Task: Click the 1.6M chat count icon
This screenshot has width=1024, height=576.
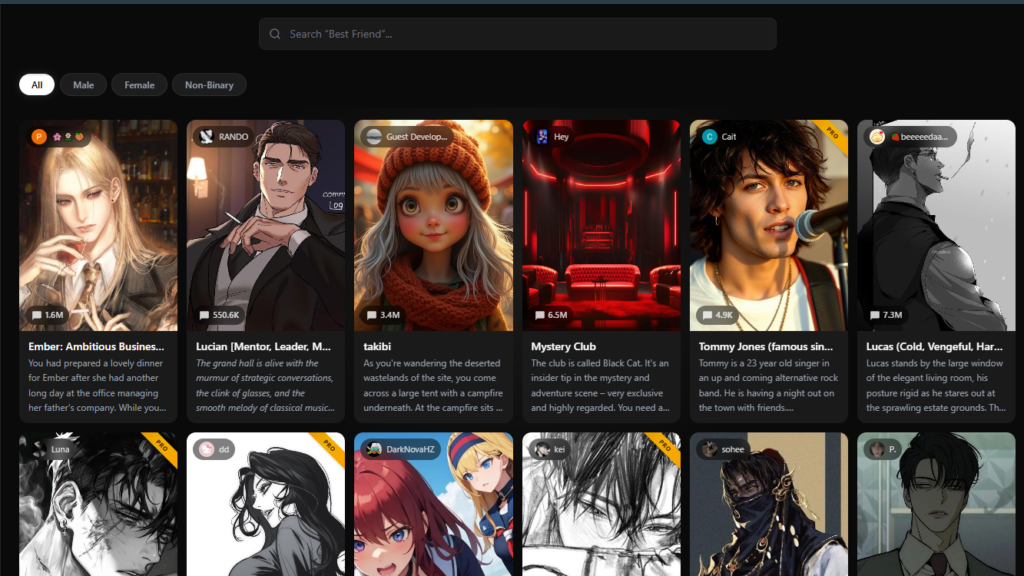Action: point(37,315)
